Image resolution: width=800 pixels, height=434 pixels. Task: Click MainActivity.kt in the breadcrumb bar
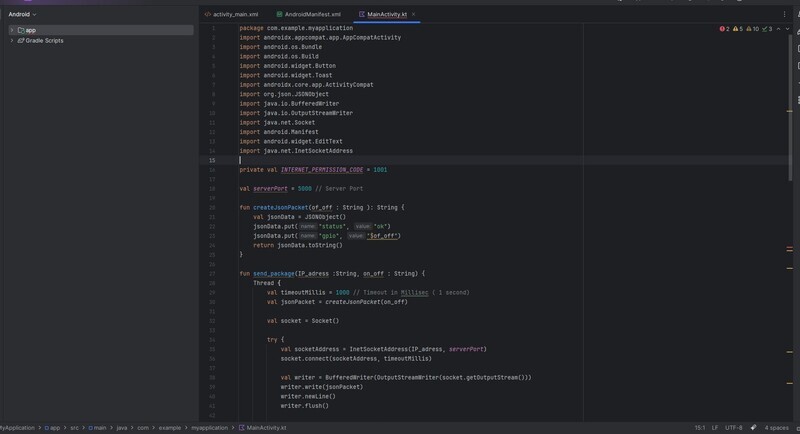coord(263,428)
